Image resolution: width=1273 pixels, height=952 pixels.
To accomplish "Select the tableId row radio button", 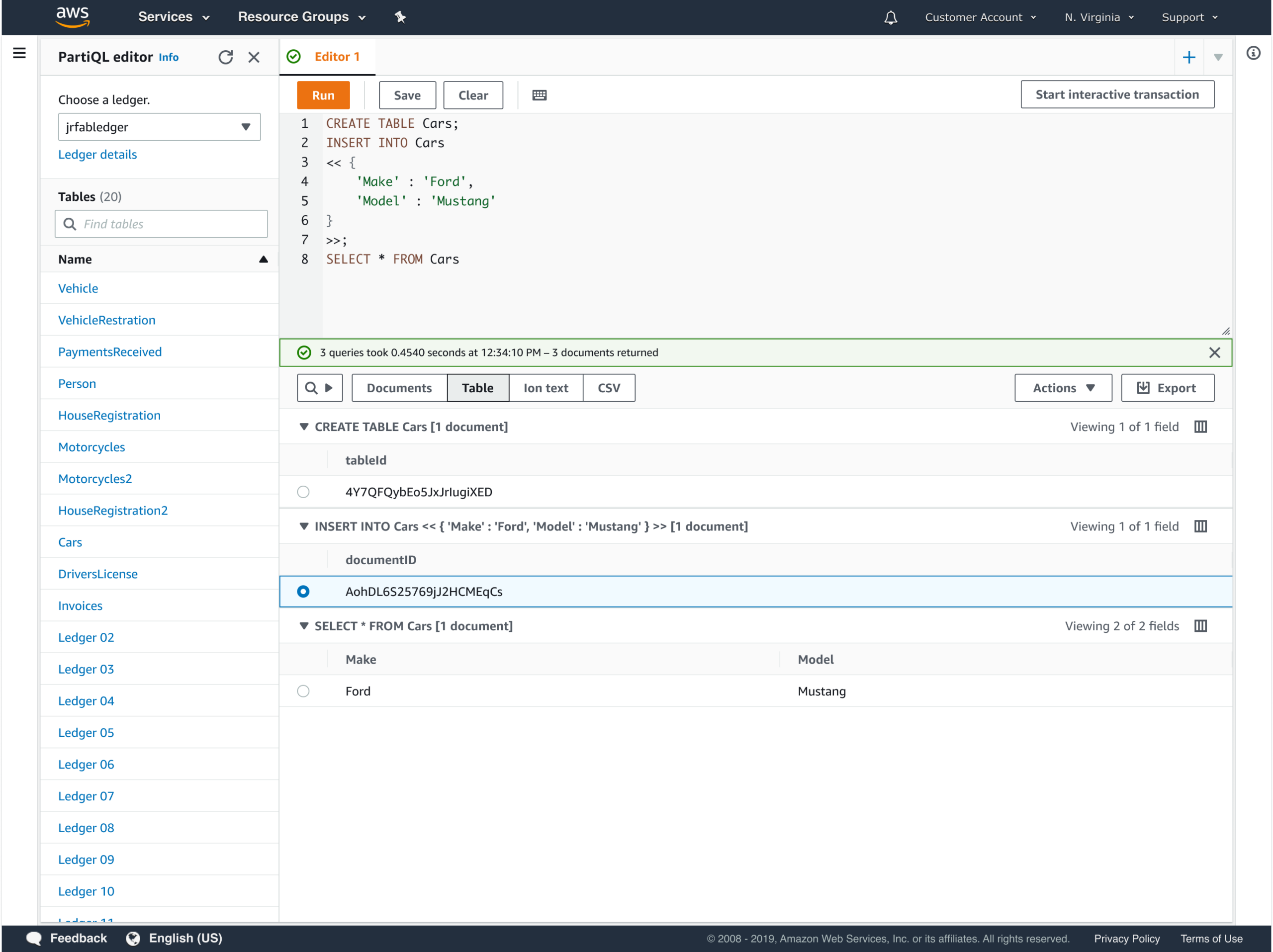I will coord(303,492).
